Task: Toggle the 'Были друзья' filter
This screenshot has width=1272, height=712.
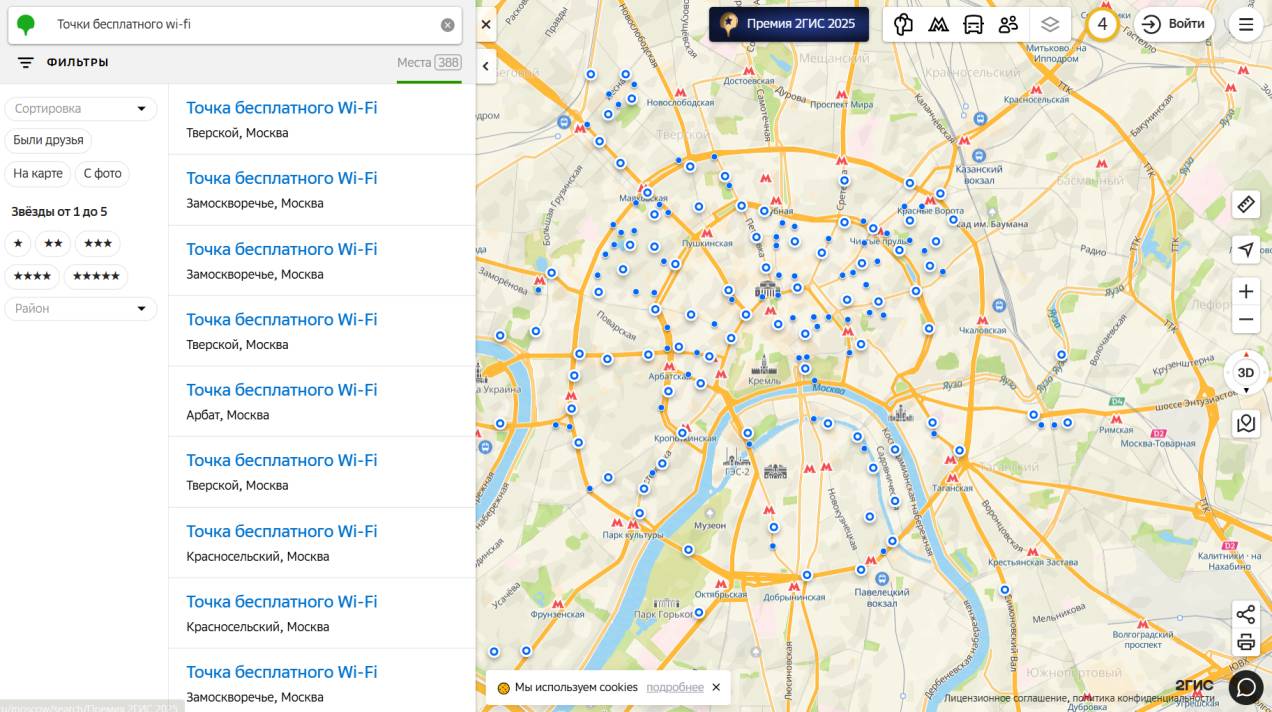Action: (48, 140)
